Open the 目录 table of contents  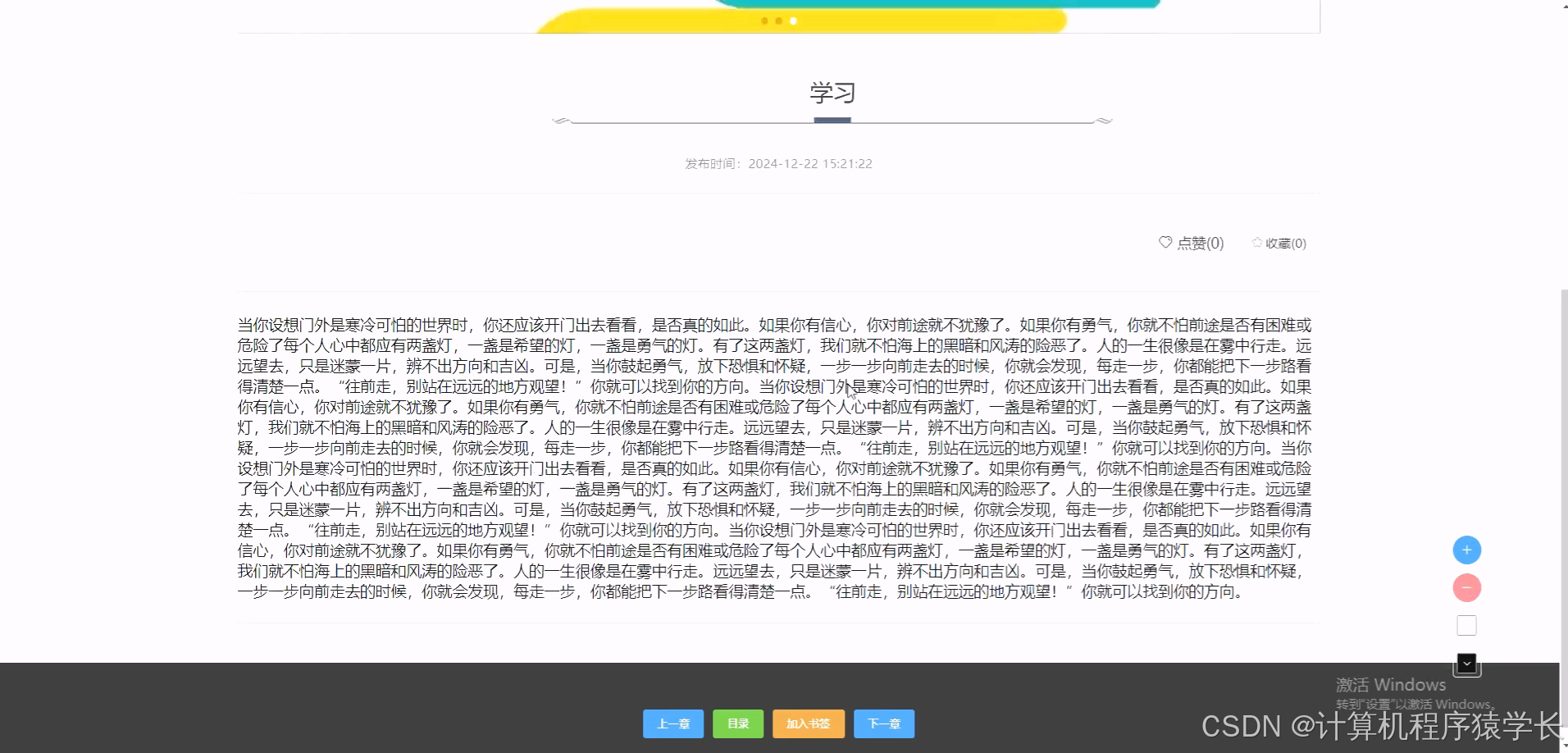pyautogui.click(x=738, y=723)
